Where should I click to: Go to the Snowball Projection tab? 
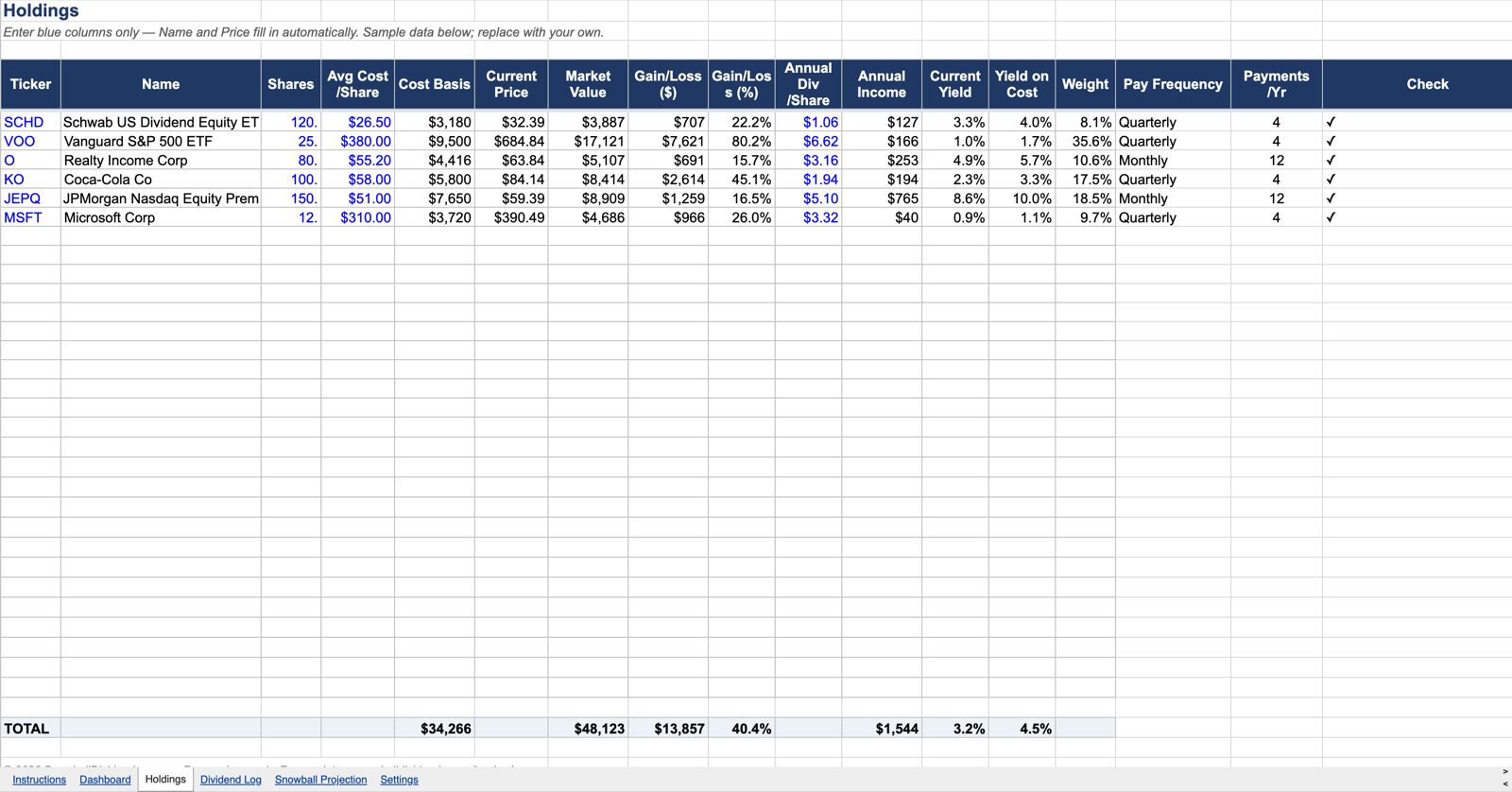(x=320, y=780)
